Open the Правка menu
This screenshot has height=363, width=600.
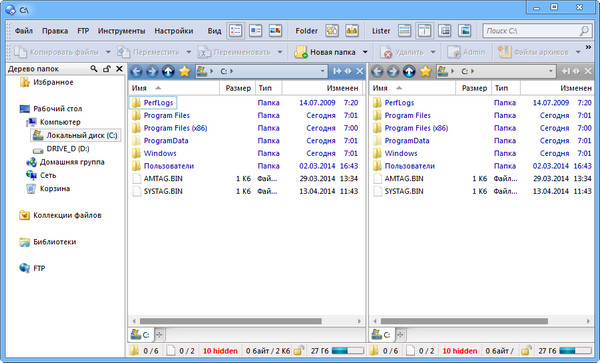click(x=55, y=31)
